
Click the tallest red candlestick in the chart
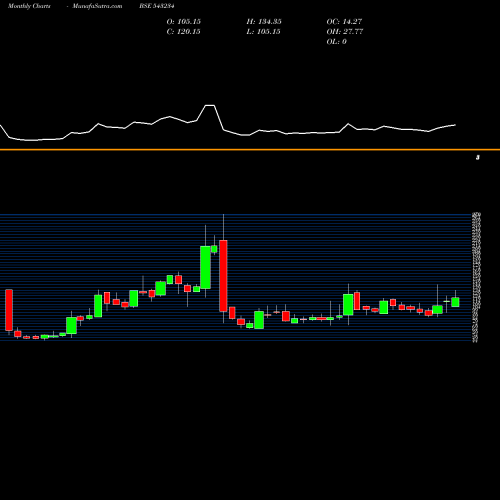pos(223,276)
